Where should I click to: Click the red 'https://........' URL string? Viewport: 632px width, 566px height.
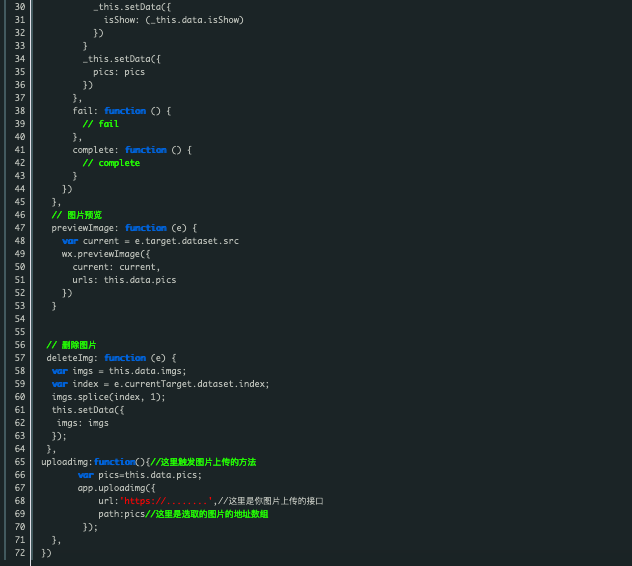point(166,501)
